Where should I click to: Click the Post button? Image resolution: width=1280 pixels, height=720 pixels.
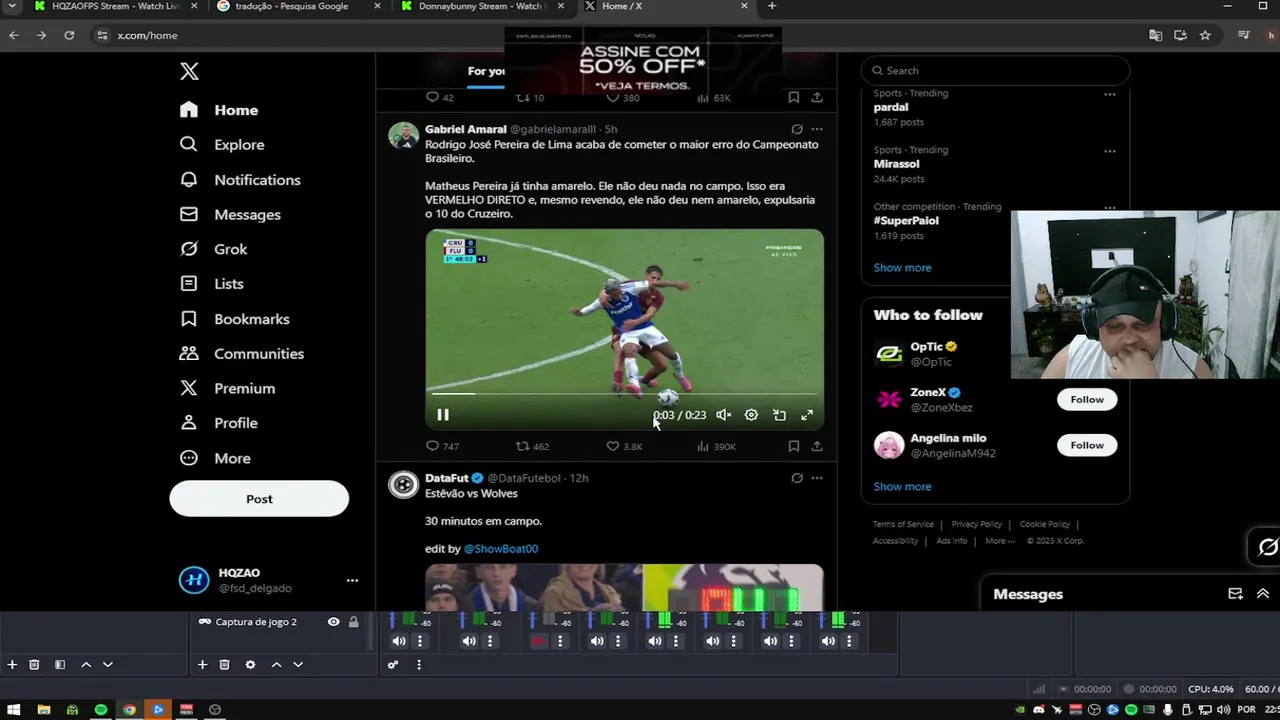coord(259,499)
